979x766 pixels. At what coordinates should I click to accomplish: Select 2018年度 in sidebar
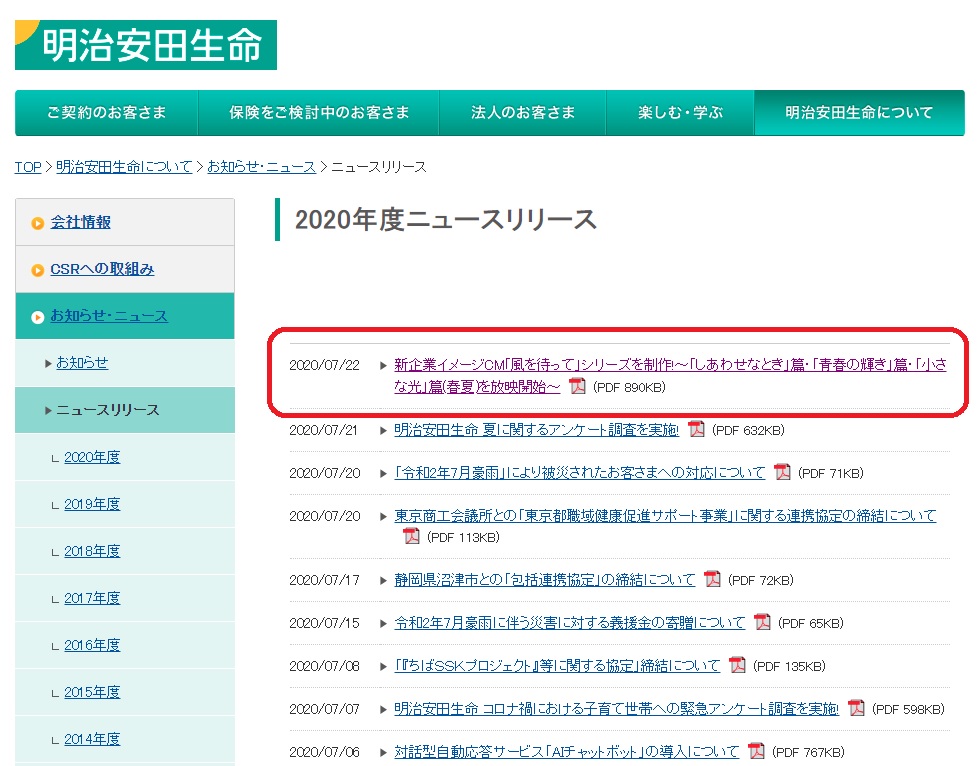pos(92,551)
